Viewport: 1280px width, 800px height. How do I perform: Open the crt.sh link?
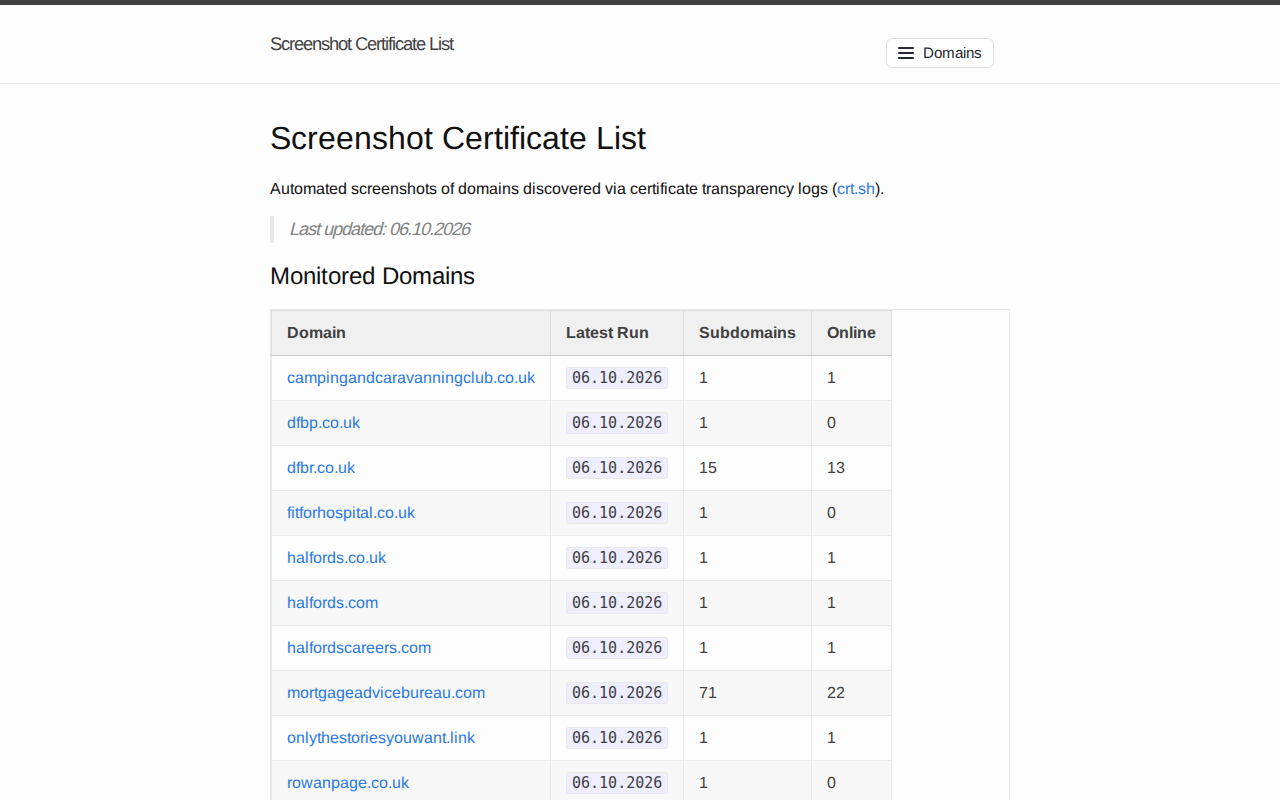click(856, 188)
